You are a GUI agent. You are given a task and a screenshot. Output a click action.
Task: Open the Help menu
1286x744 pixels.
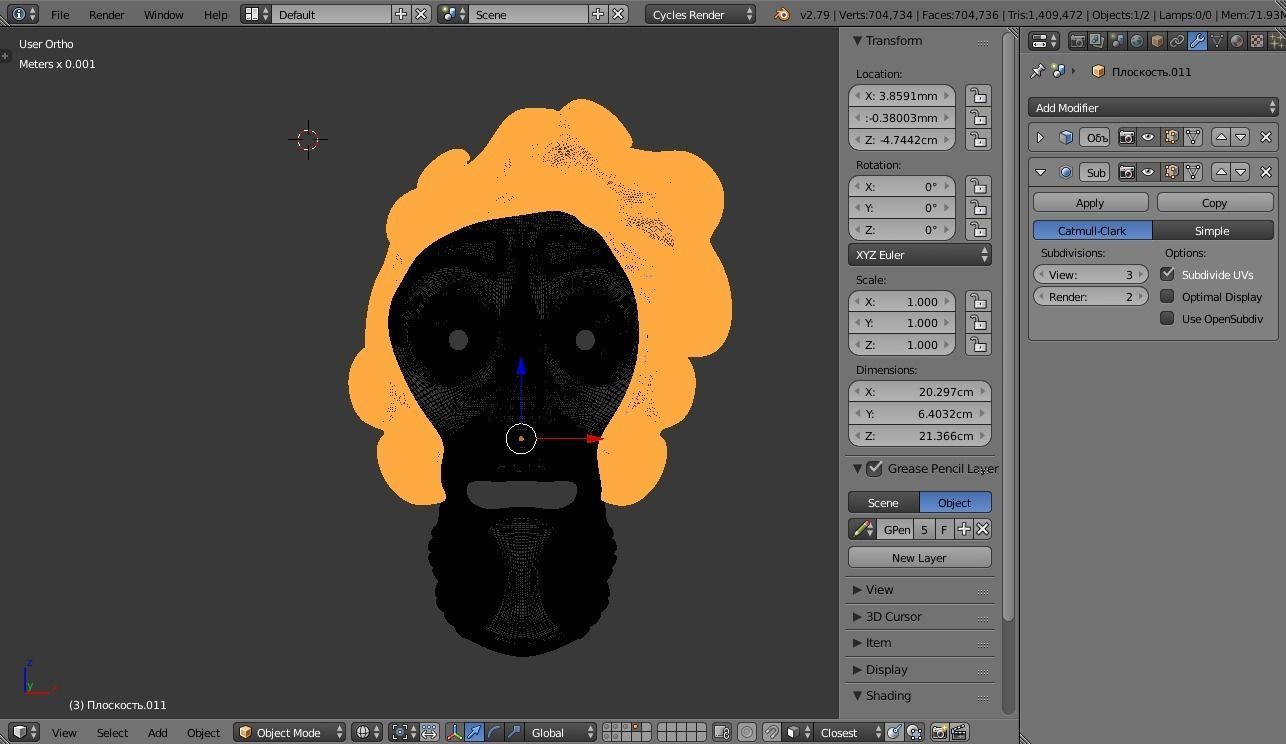click(216, 15)
